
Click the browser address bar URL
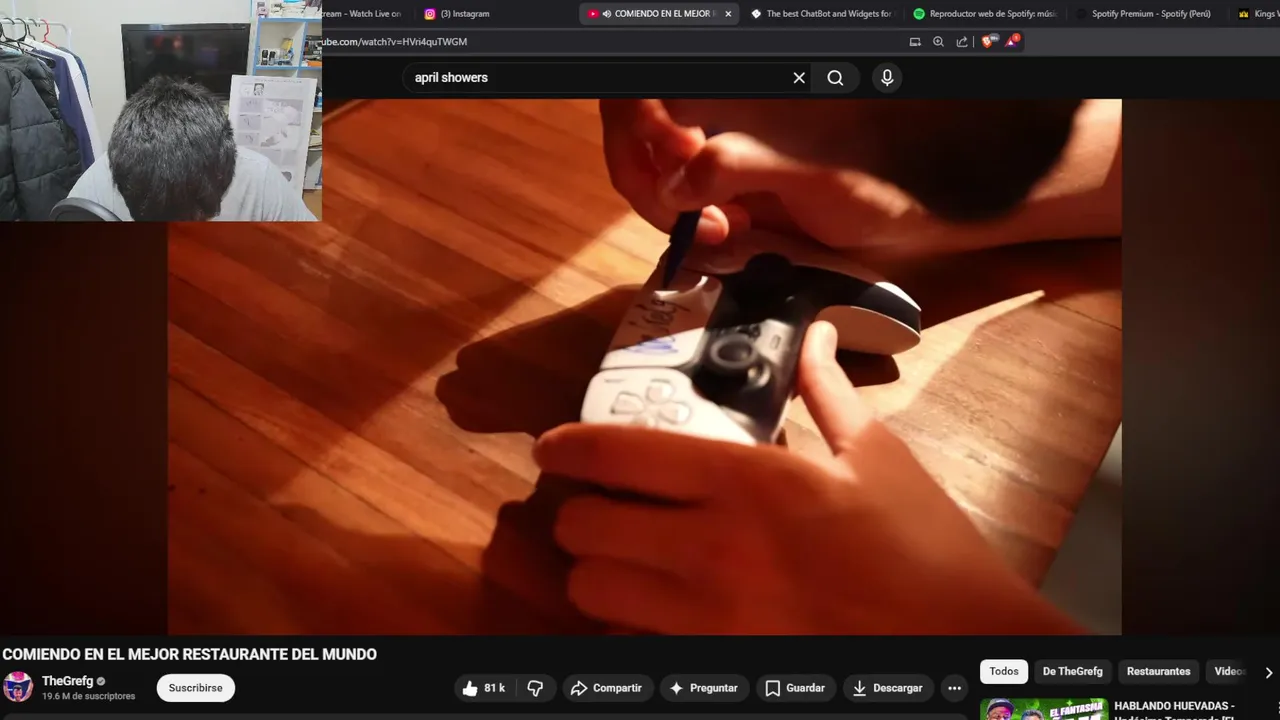[x=395, y=42]
